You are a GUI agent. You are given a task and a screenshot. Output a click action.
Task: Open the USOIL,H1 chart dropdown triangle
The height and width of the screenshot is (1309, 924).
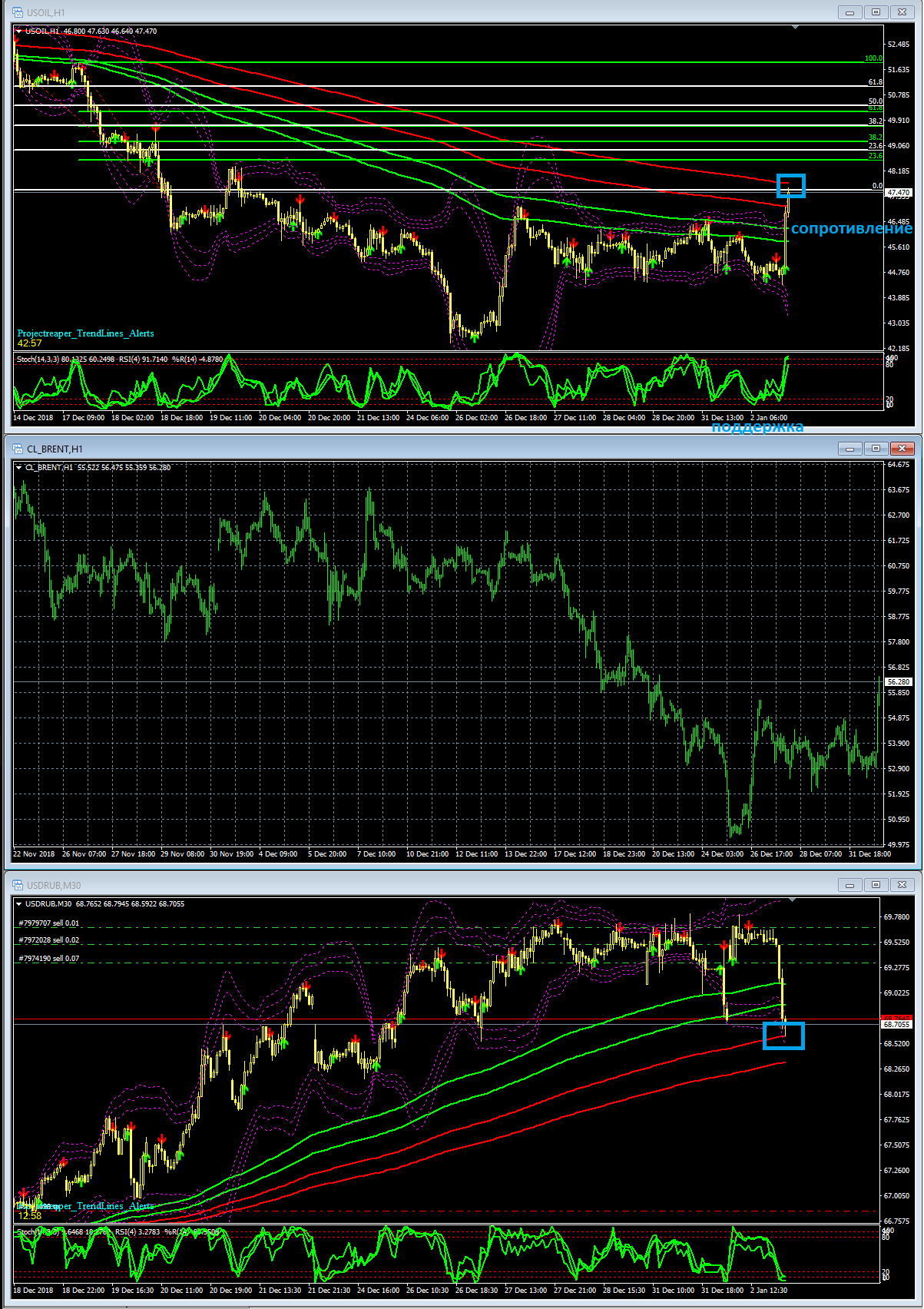[18, 31]
